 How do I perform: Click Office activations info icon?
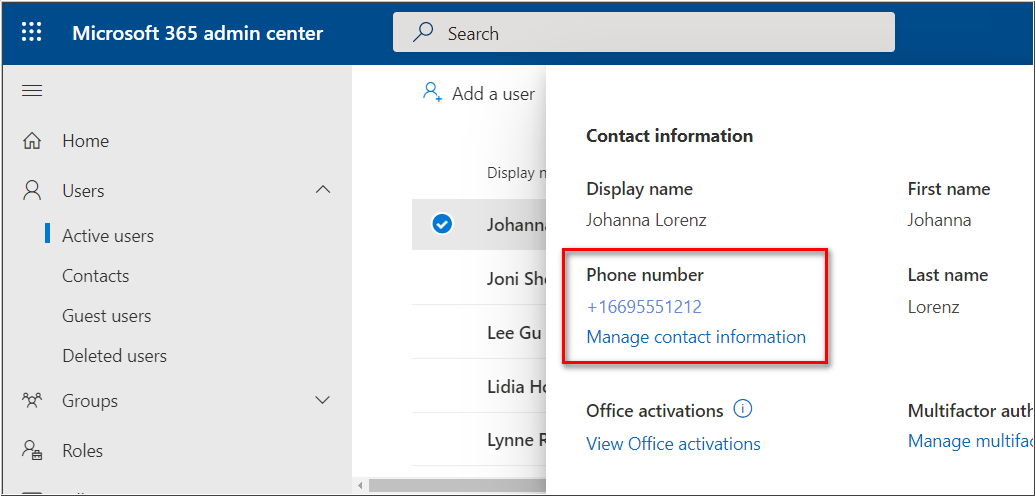click(742, 409)
